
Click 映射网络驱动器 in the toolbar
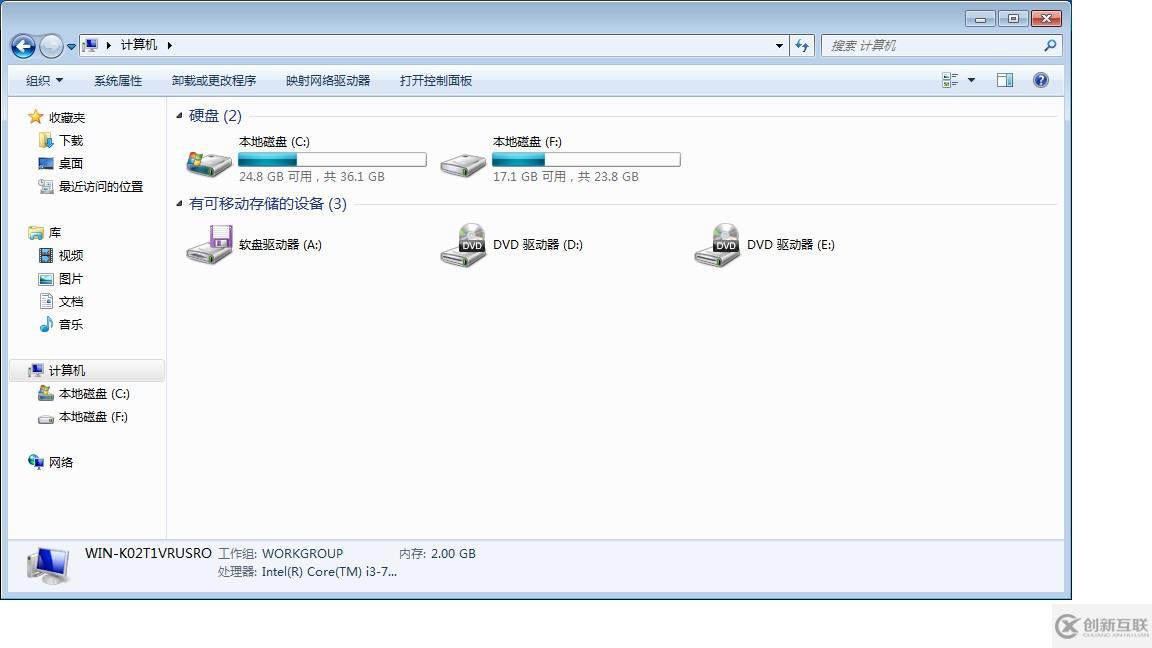[328, 81]
